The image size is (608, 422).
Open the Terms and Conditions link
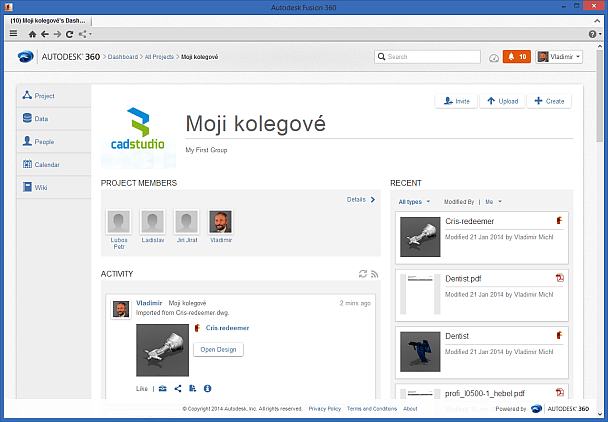[372, 409]
